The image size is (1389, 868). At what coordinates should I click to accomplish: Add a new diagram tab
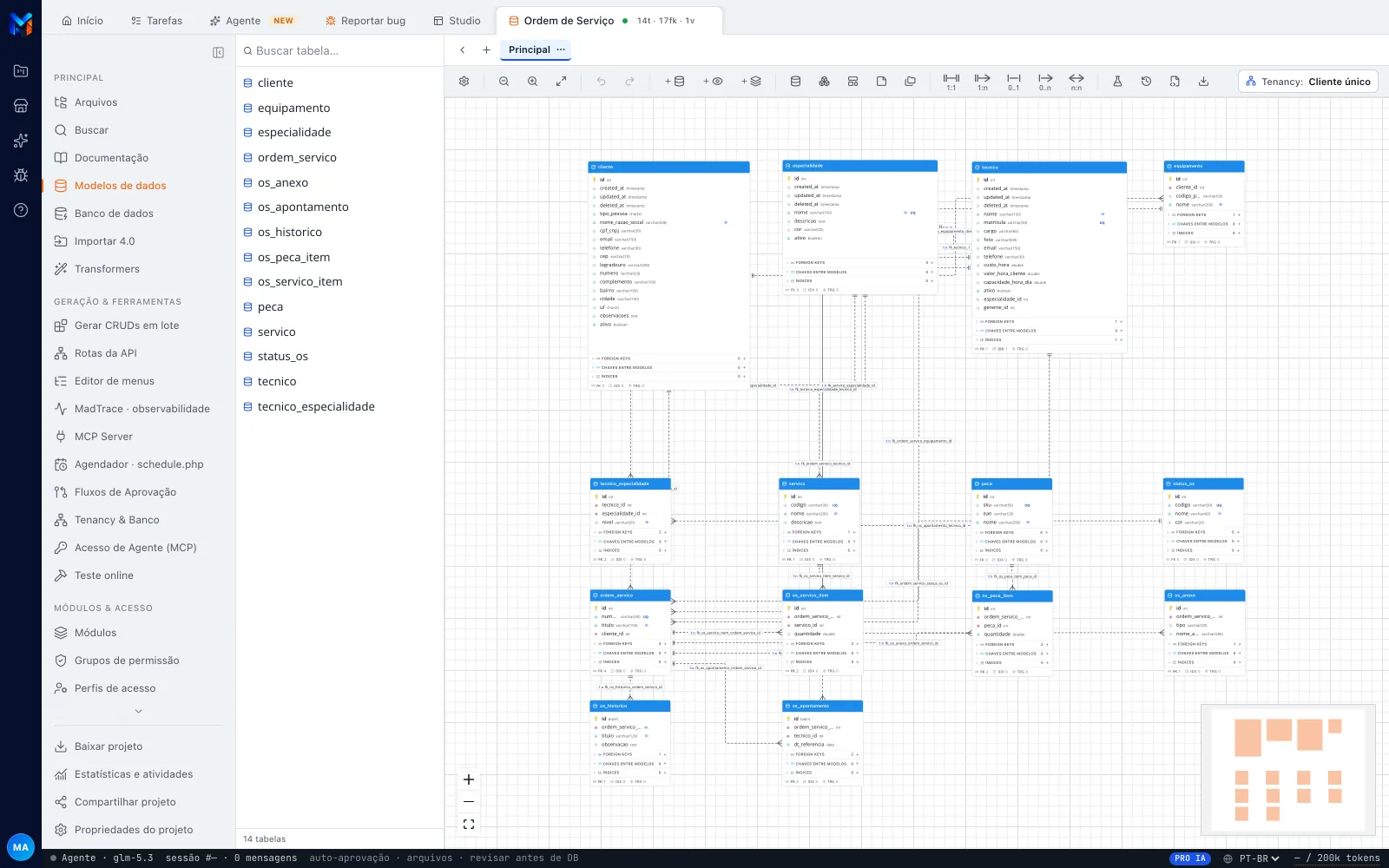pyautogui.click(x=486, y=49)
